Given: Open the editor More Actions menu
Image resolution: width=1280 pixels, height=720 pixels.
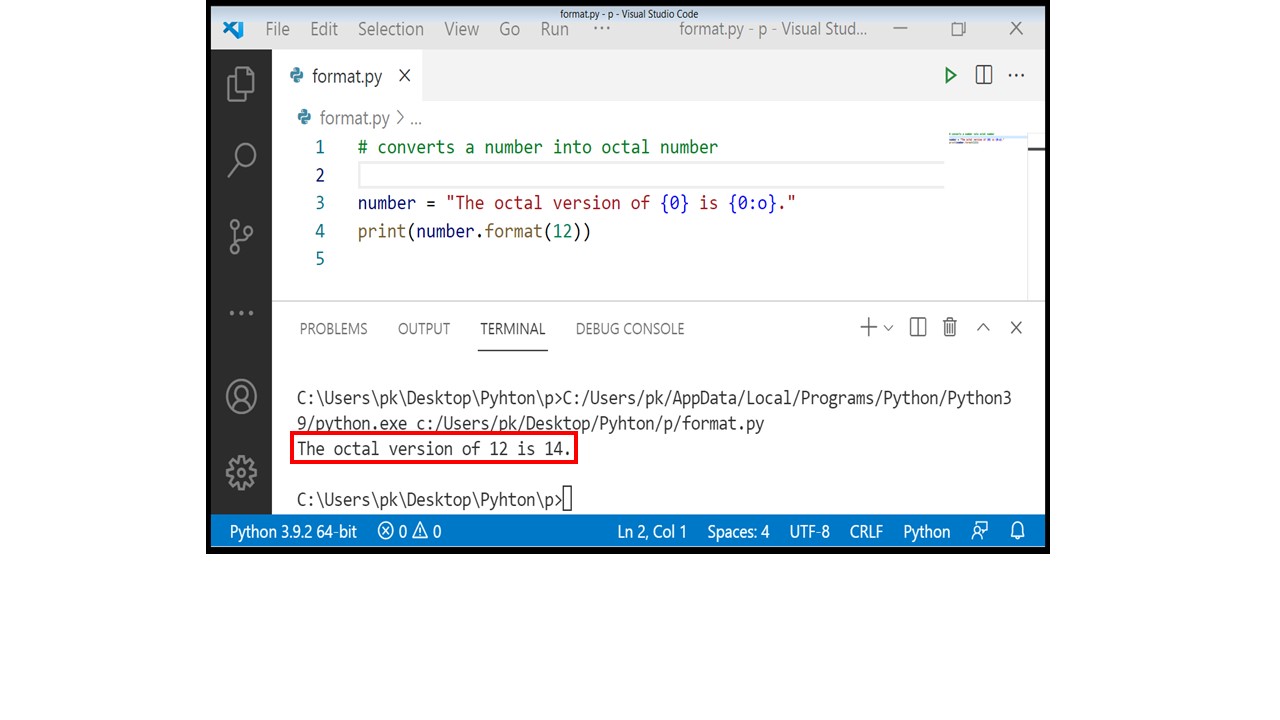Looking at the screenshot, I should [x=1016, y=75].
